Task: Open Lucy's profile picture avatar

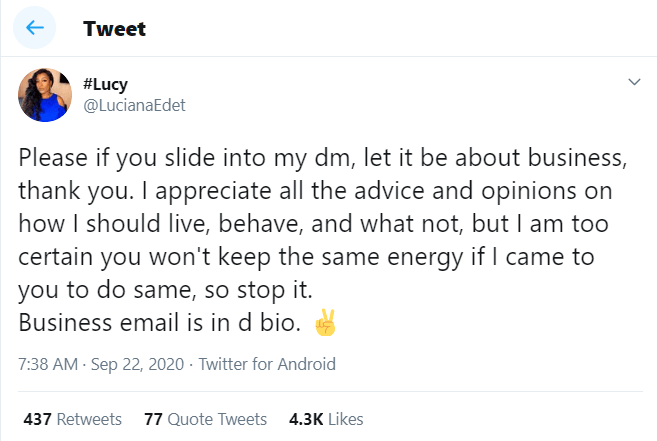Action: [x=45, y=95]
